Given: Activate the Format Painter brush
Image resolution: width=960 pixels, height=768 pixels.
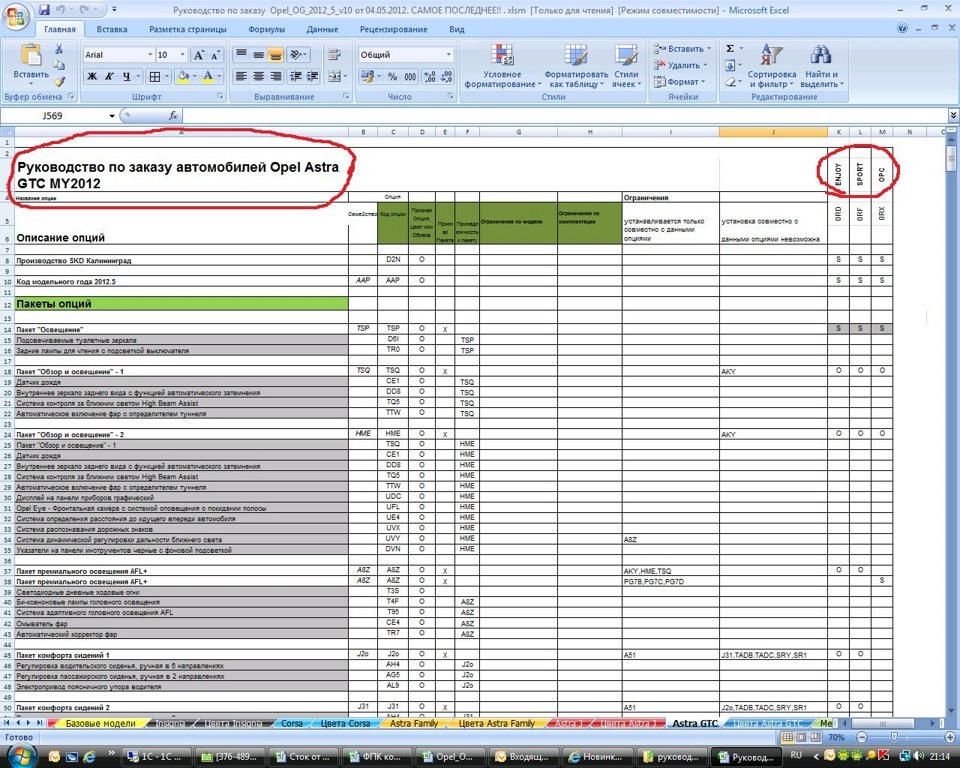Looking at the screenshot, I should [x=59, y=81].
